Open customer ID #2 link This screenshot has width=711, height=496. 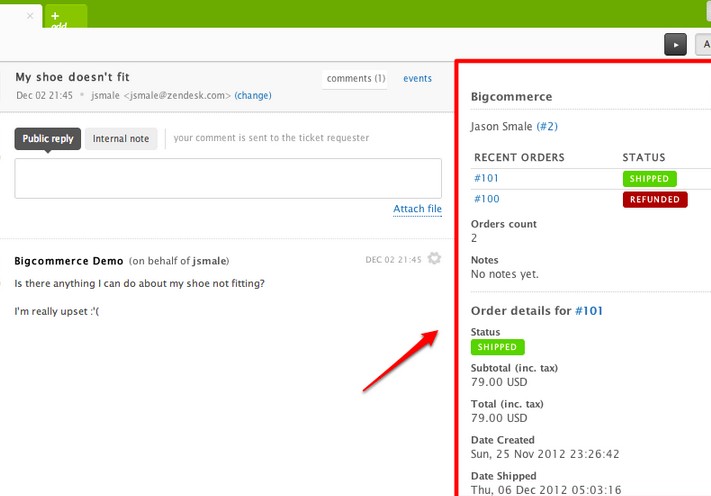[x=547, y=126]
